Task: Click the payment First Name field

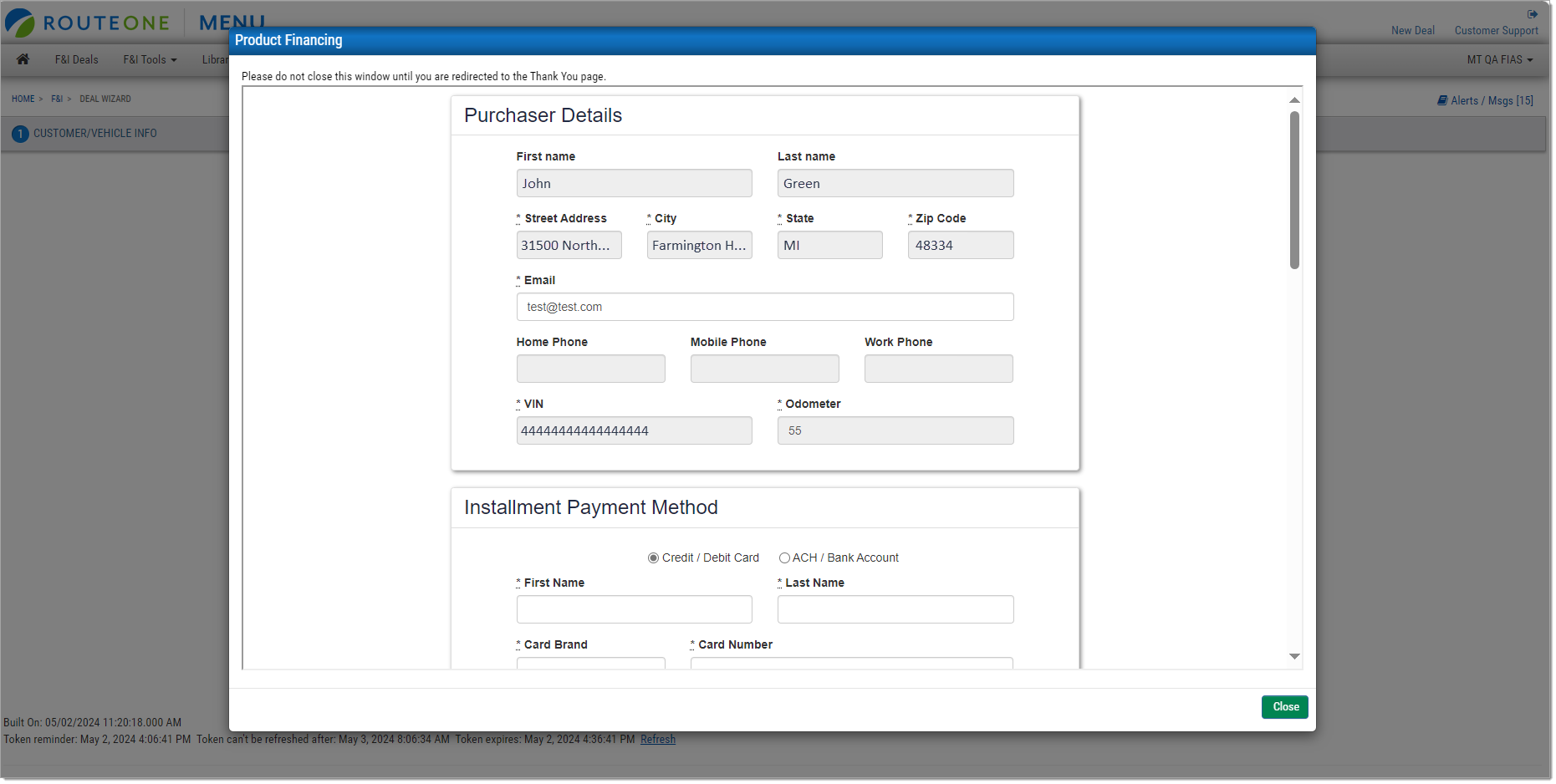Action: (634, 610)
